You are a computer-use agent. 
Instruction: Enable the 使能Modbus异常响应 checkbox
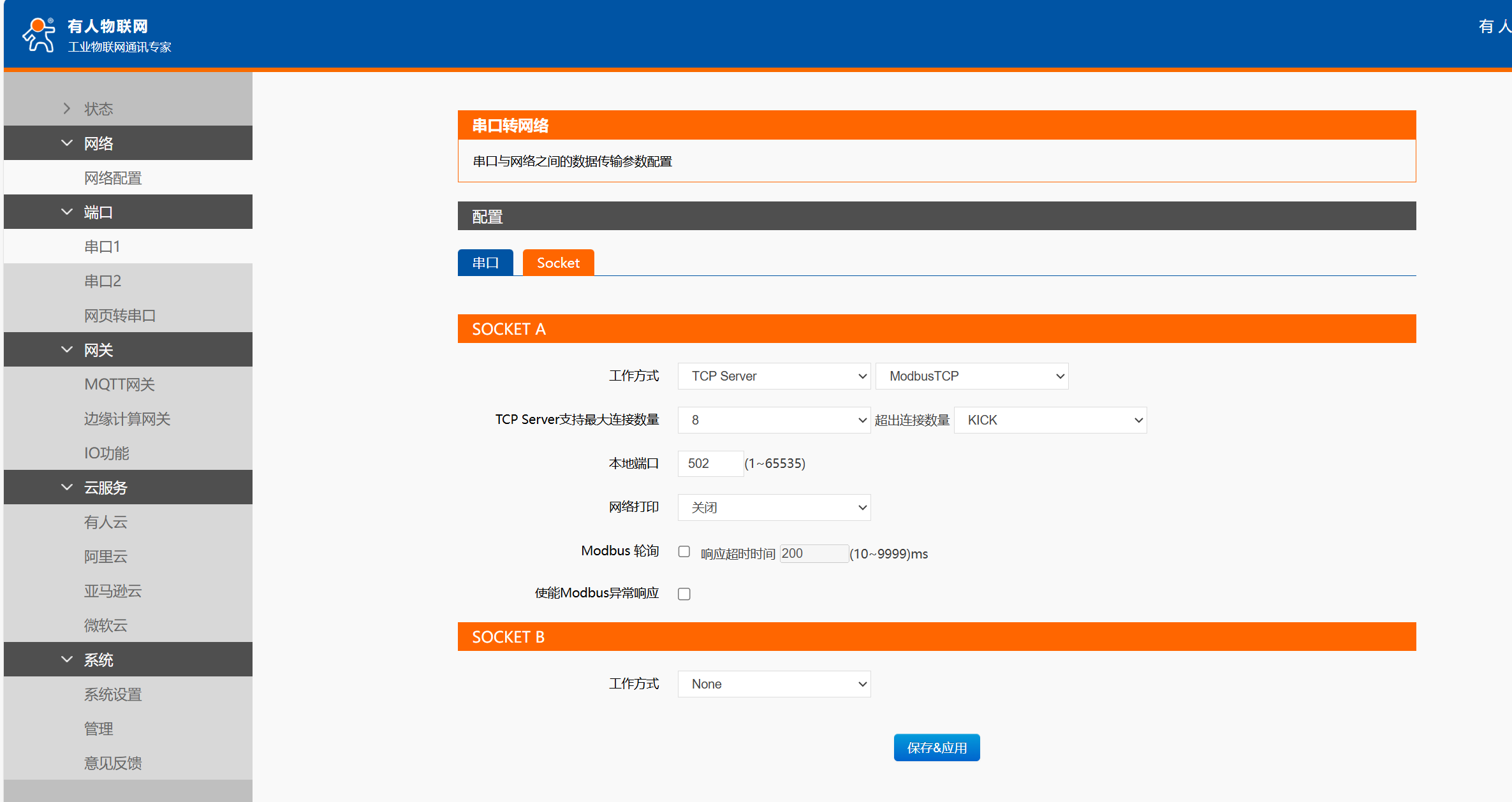pos(684,594)
